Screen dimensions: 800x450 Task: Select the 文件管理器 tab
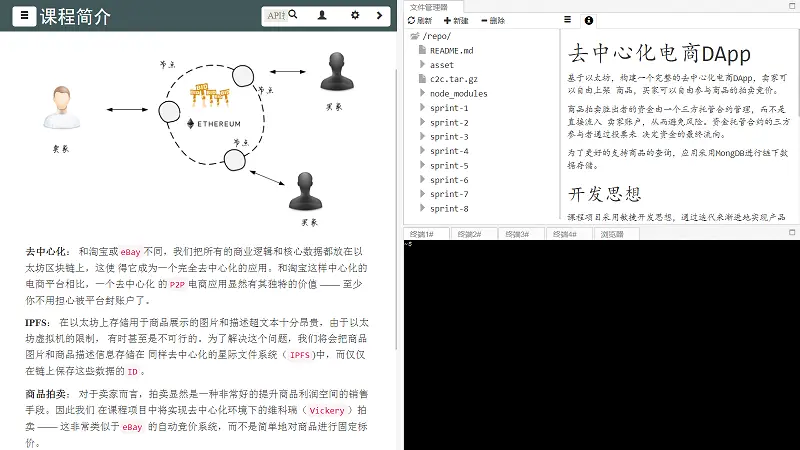click(x=428, y=7)
